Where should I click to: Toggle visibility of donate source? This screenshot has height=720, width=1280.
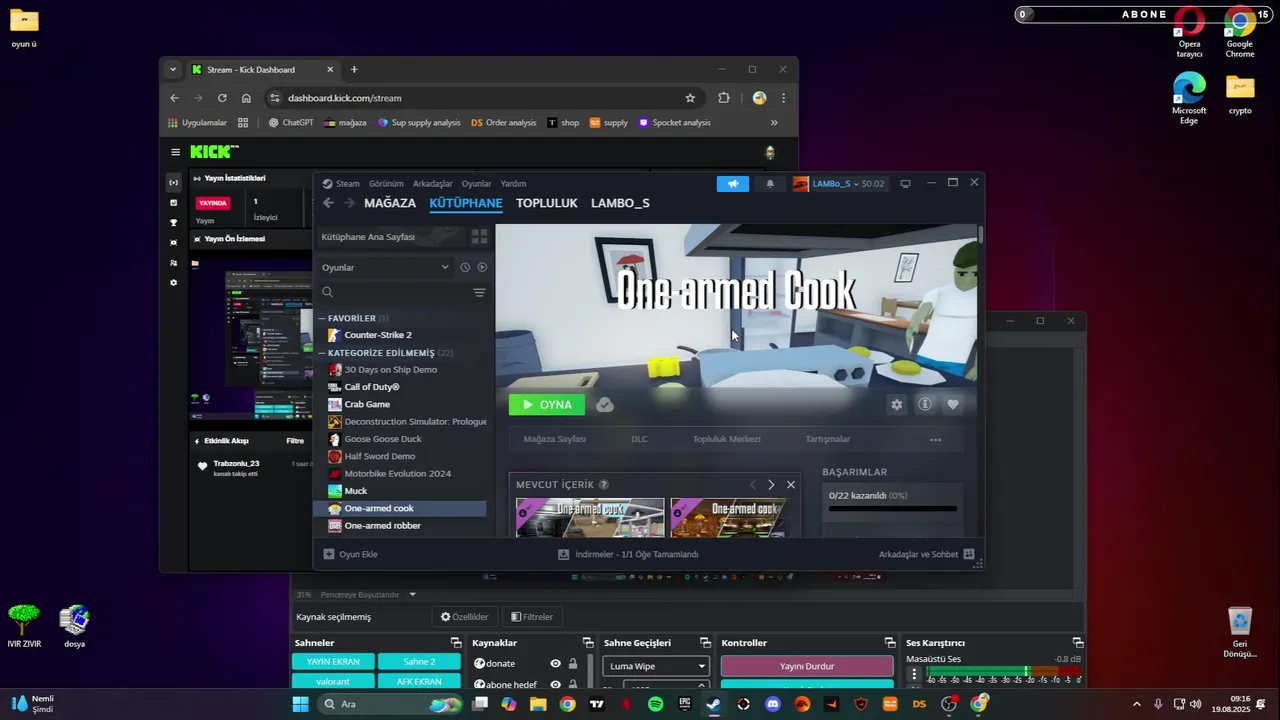(555, 664)
